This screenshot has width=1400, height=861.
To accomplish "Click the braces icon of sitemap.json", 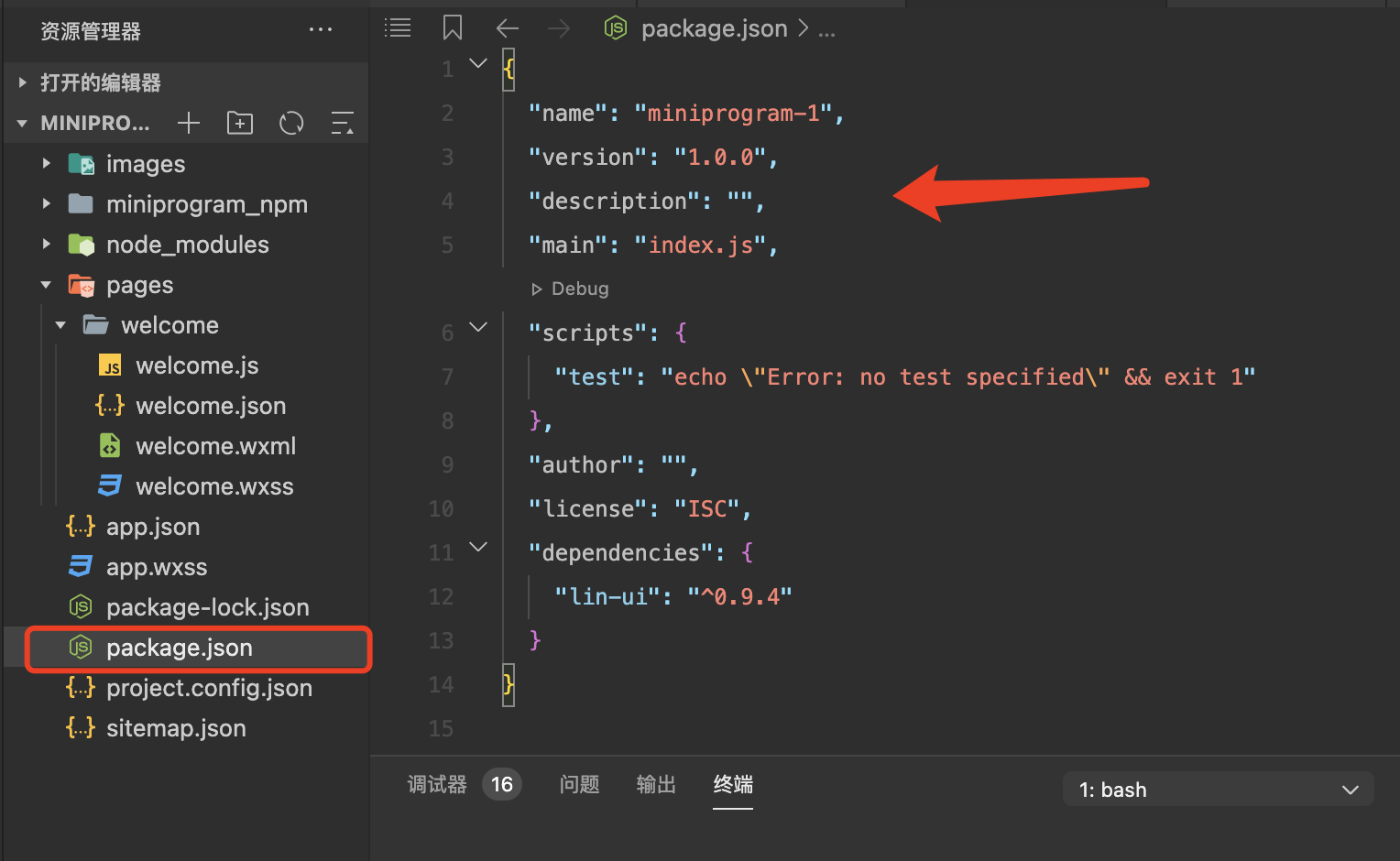I will pyautogui.click(x=81, y=727).
